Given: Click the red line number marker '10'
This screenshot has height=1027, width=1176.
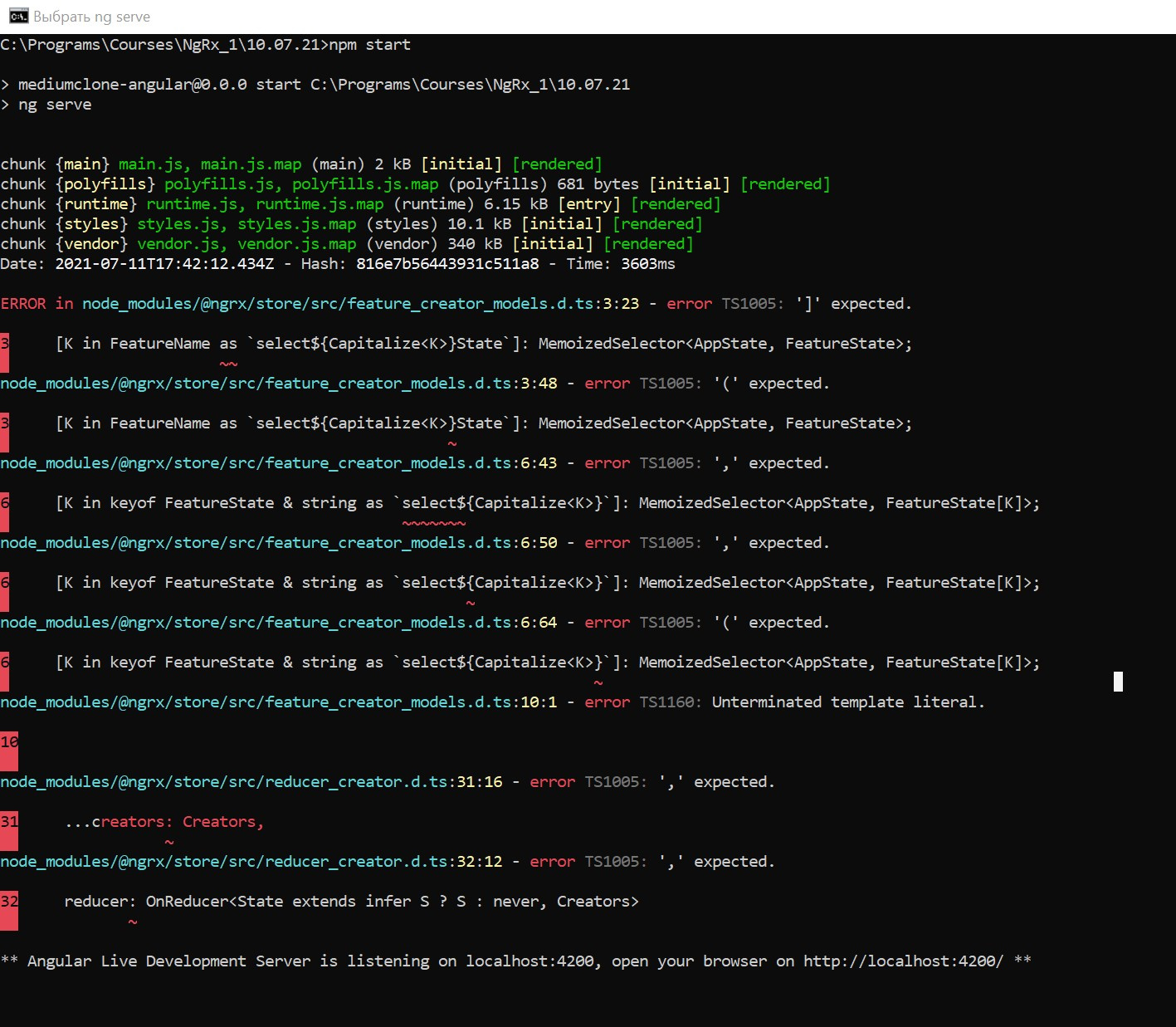Looking at the screenshot, I should click(x=9, y=751).
